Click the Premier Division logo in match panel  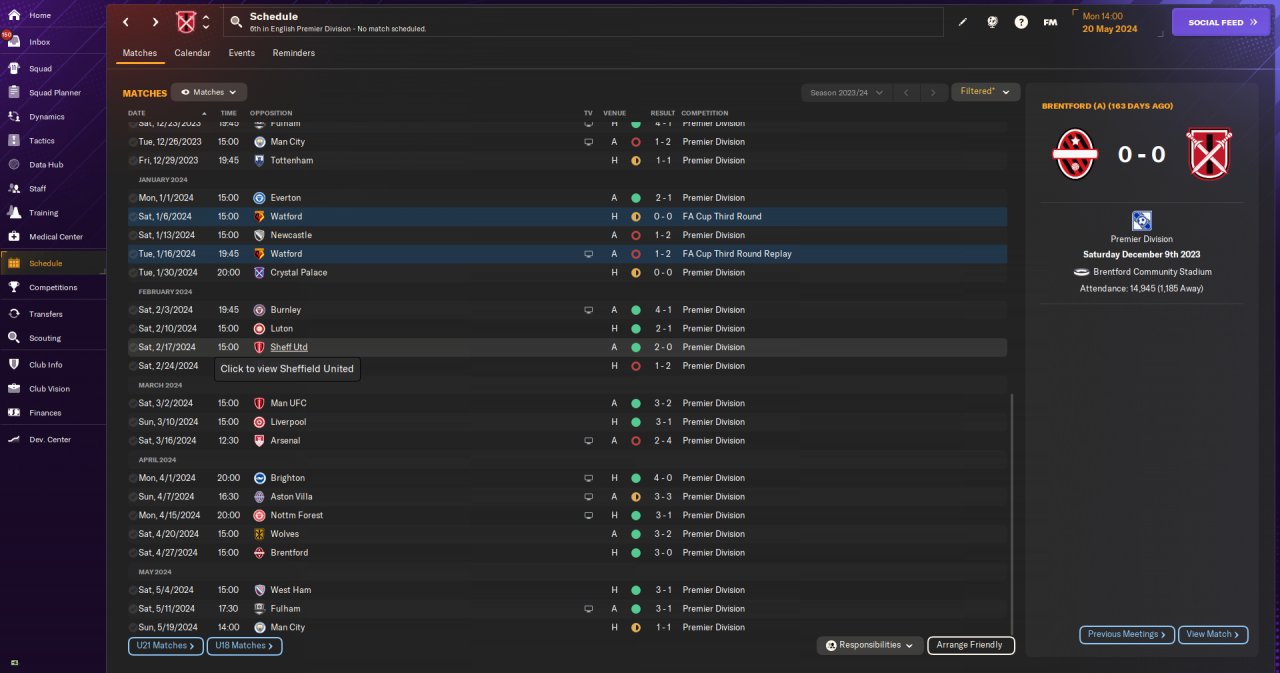(x=1142, y=221)
